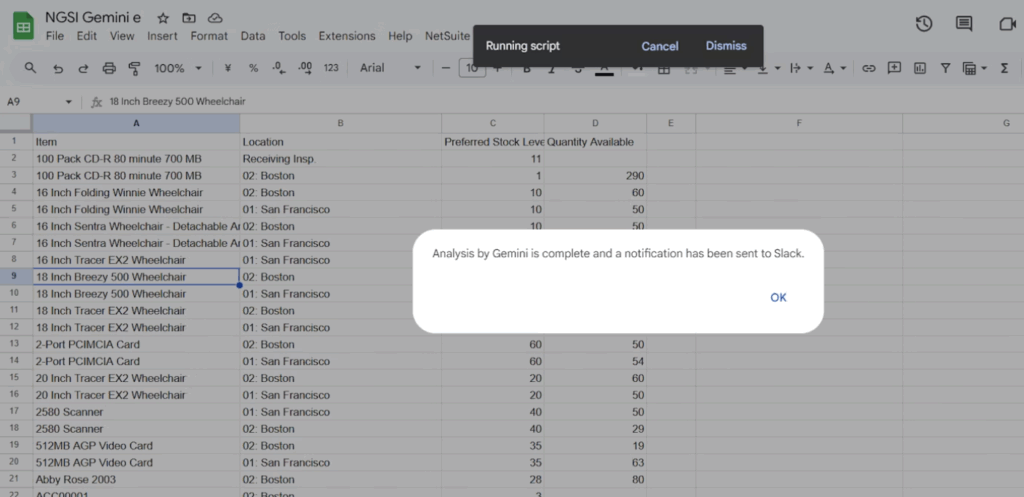
Task: Open the Insert menu
Action: pos(162,36)
